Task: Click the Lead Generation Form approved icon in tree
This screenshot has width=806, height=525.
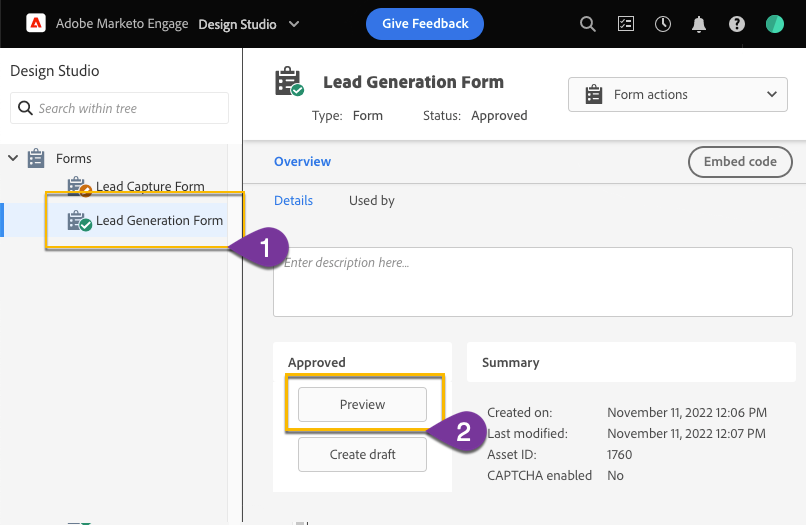Action: click(x=79, y=221)
